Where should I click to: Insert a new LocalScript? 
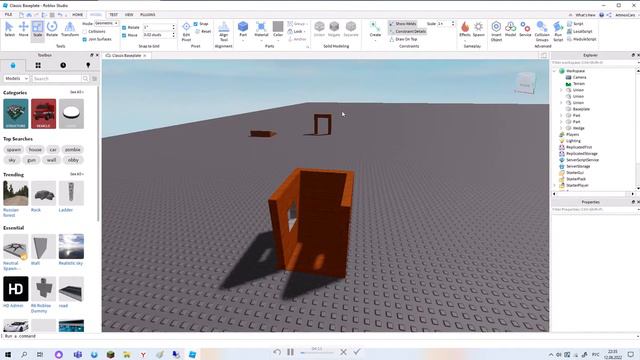tap(580, 31)
